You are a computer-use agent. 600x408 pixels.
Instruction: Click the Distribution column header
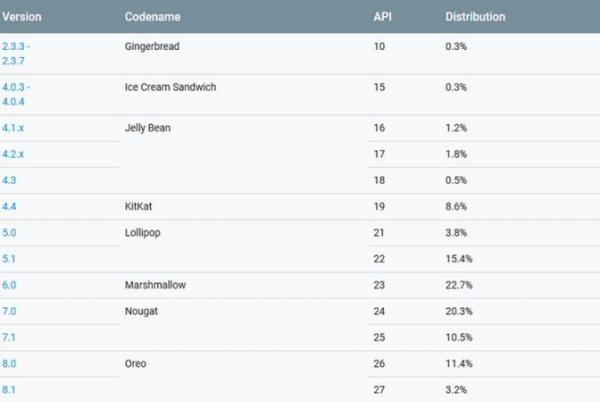click(475, 17)
